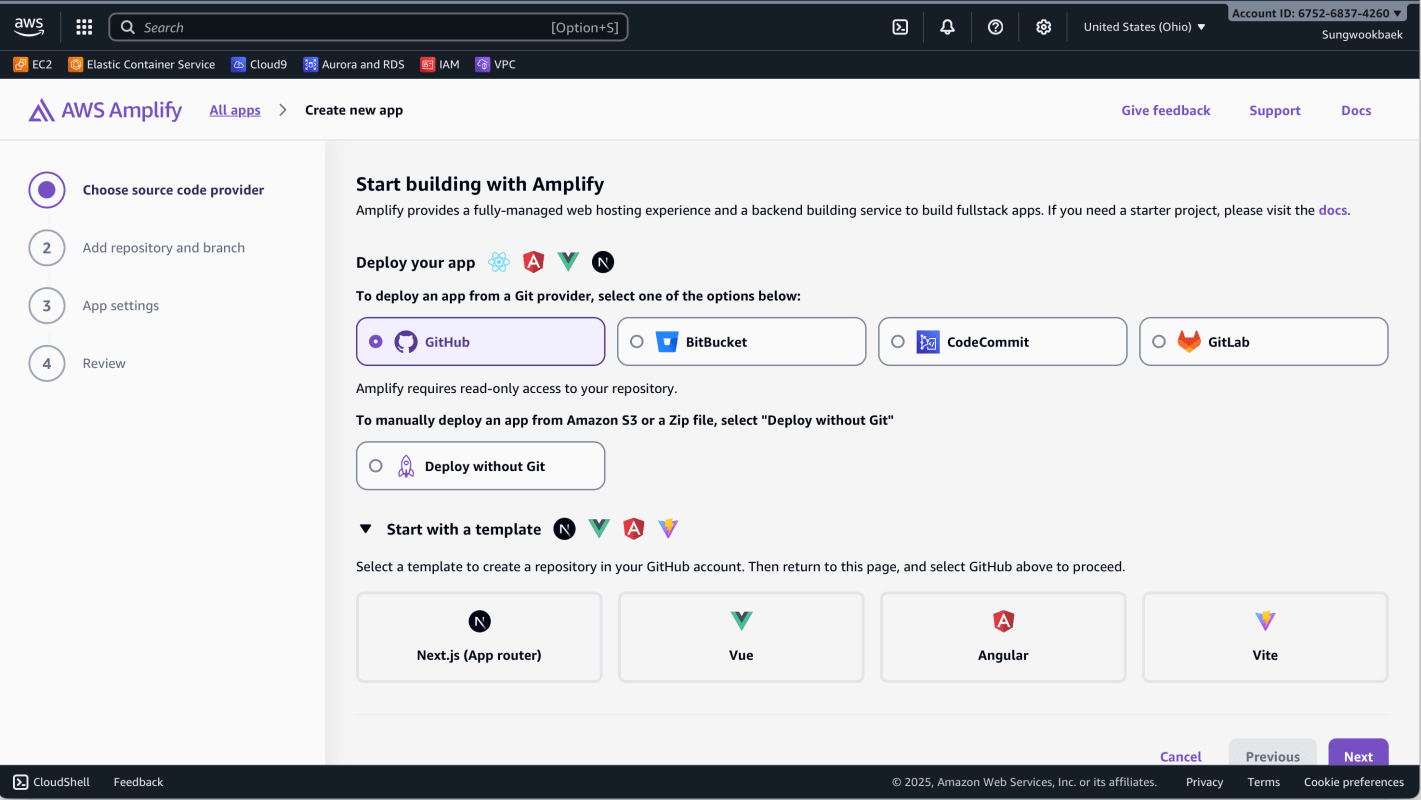The image size is (1421, 800).
Task: Choose the Deploy without Git option
Action: [x=480, y=466]
